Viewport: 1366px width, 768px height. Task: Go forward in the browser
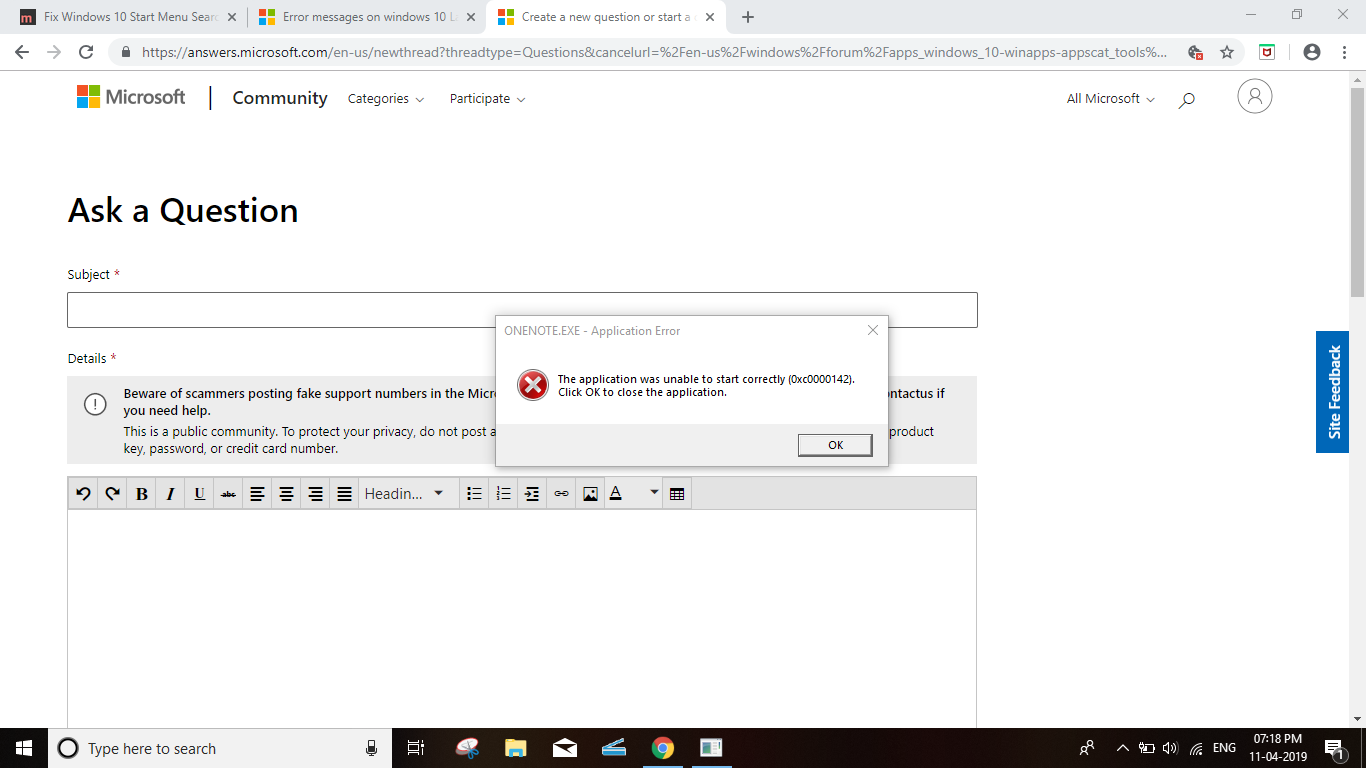tap(54, 52)
